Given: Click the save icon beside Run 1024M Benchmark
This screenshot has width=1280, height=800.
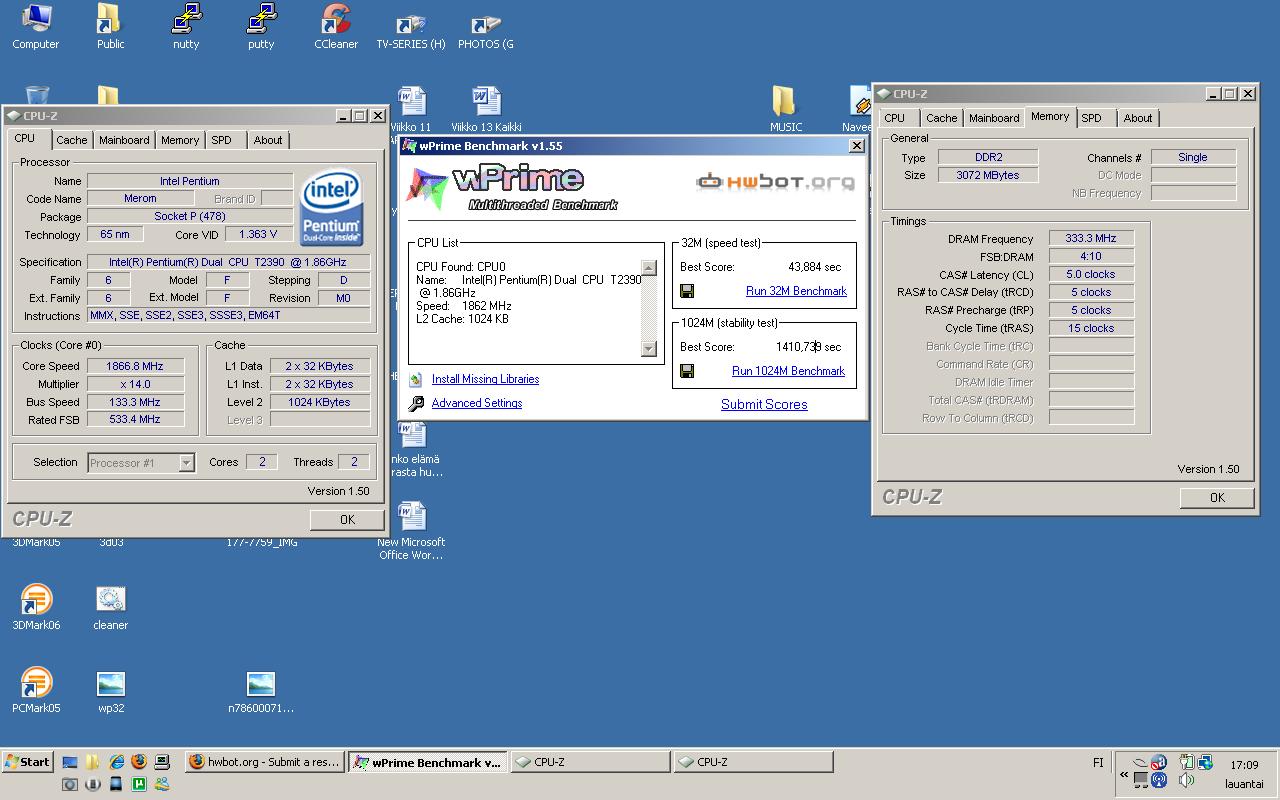Looking at the screenshot, I should [x=687, y=371].
